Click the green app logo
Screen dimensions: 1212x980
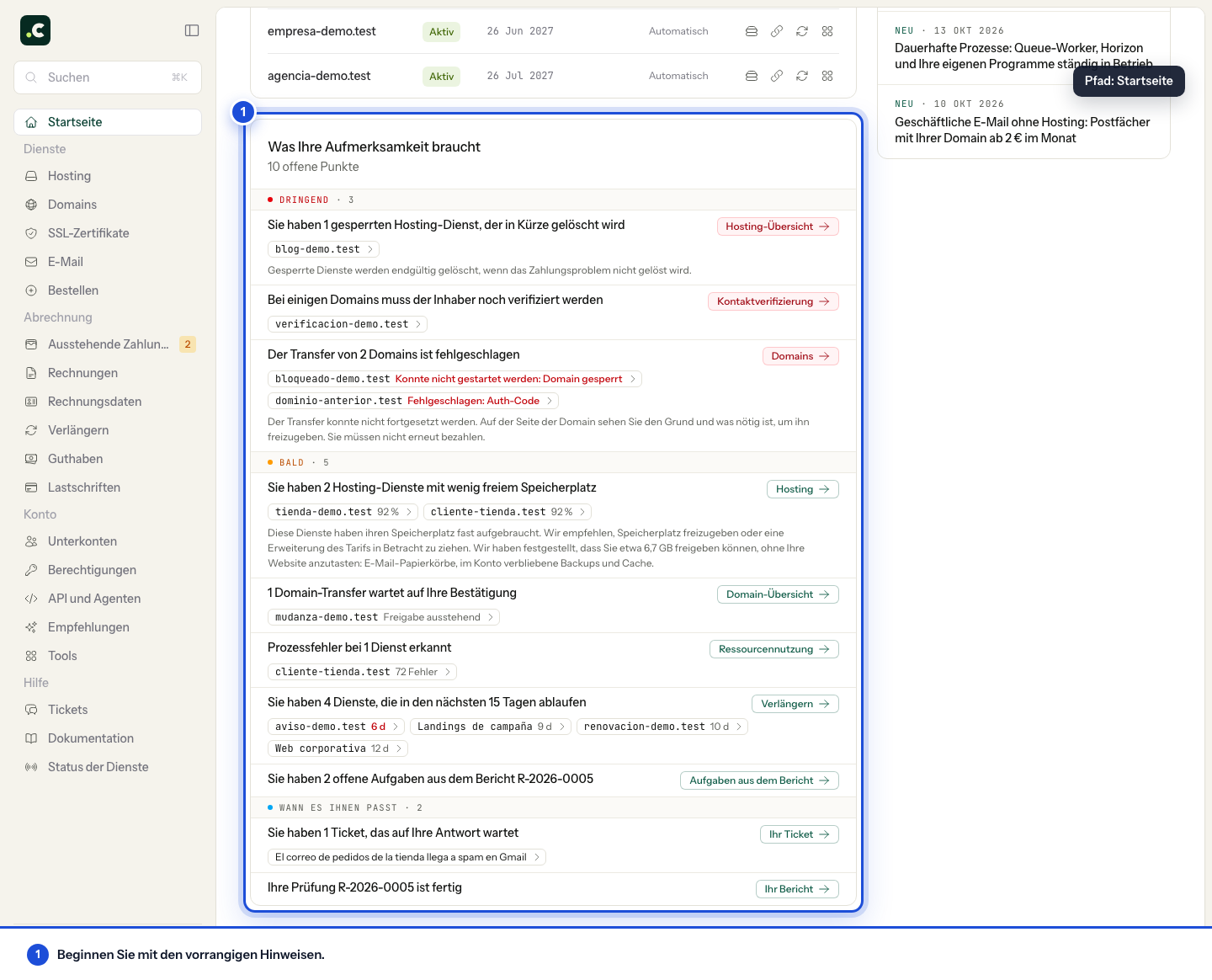click(35, 30)
